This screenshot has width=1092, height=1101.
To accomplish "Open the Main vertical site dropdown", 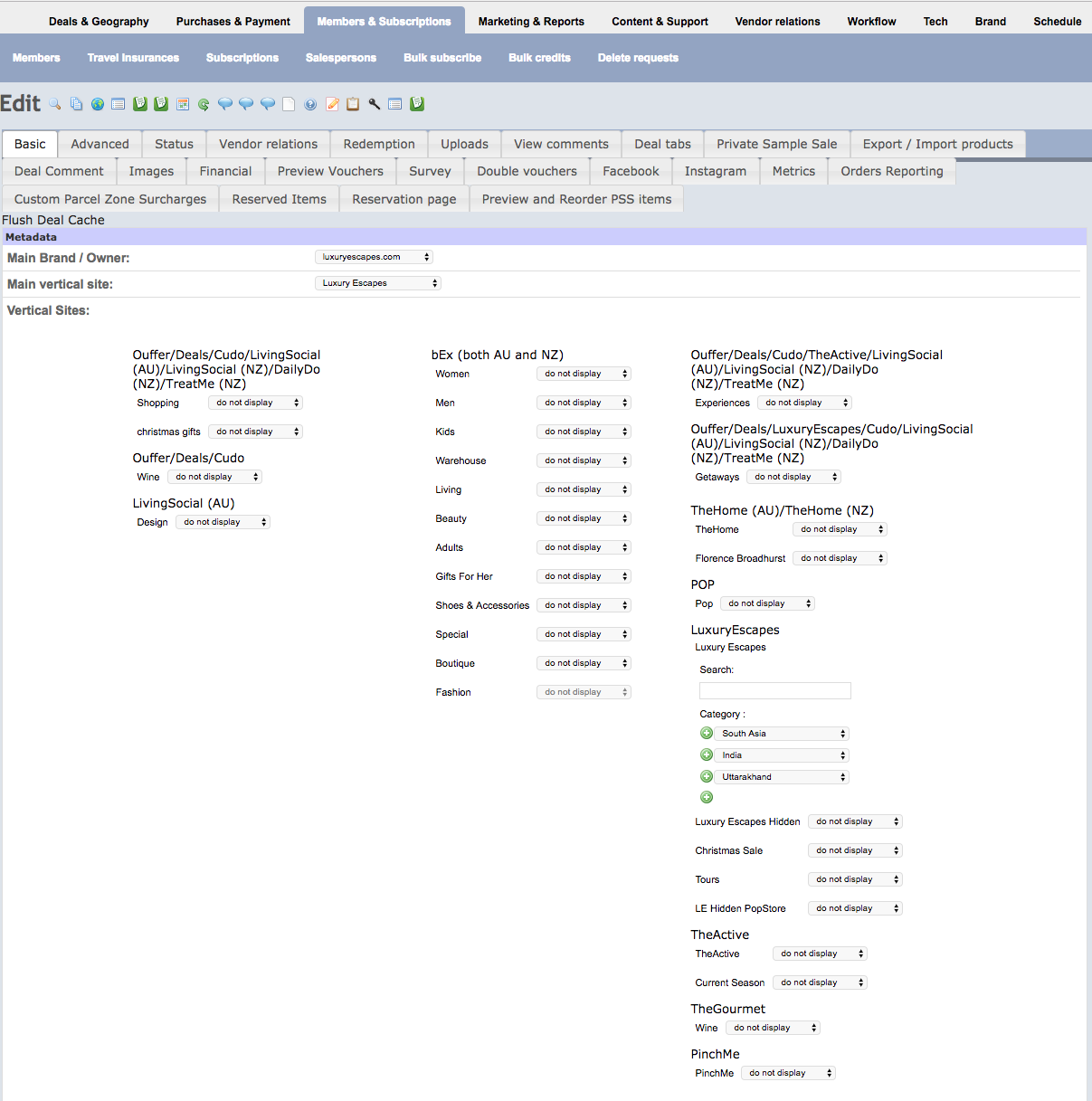I will point(377,283).
